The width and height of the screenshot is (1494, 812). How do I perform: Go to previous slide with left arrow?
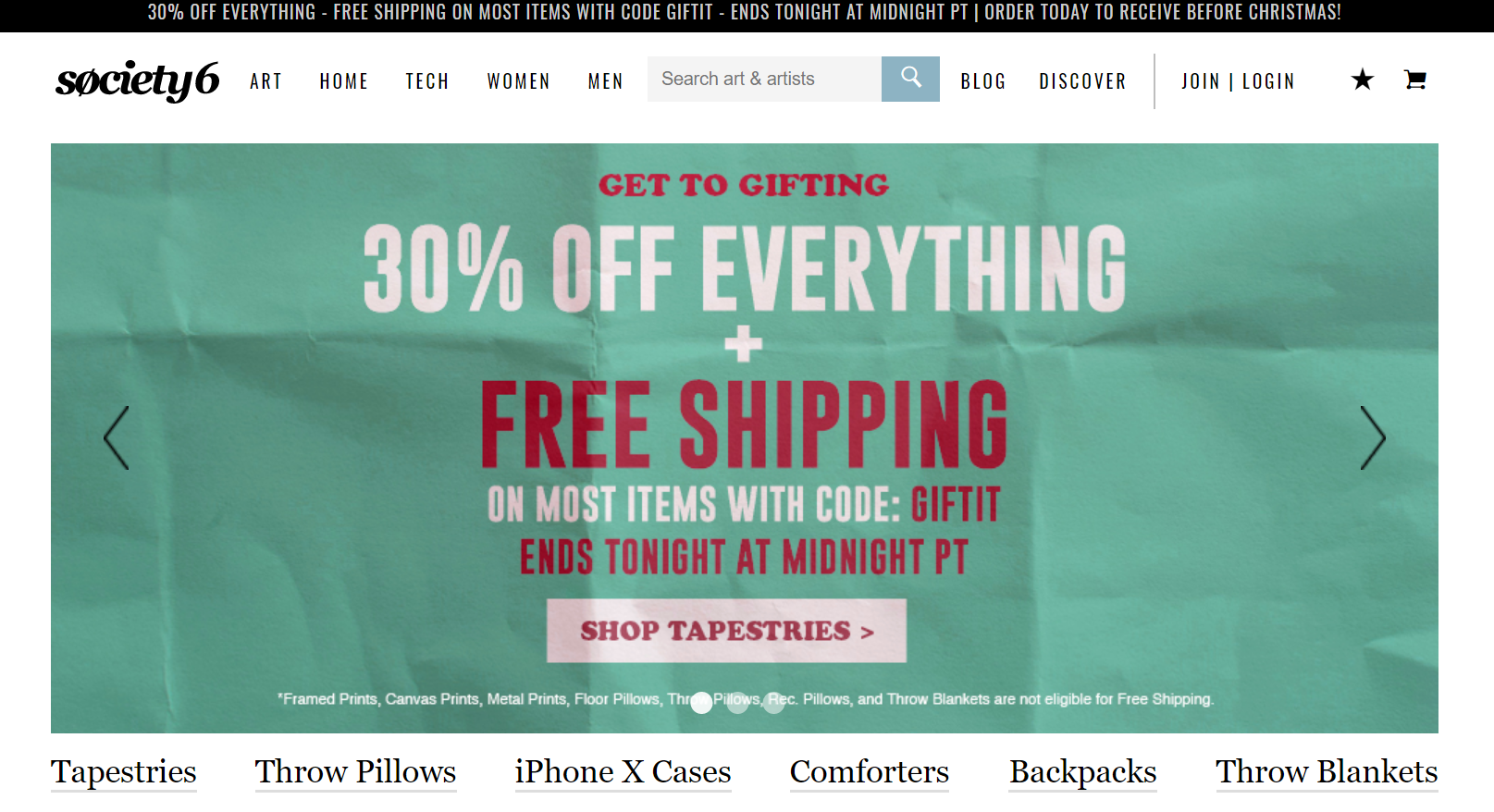click(x=117, y=437)
